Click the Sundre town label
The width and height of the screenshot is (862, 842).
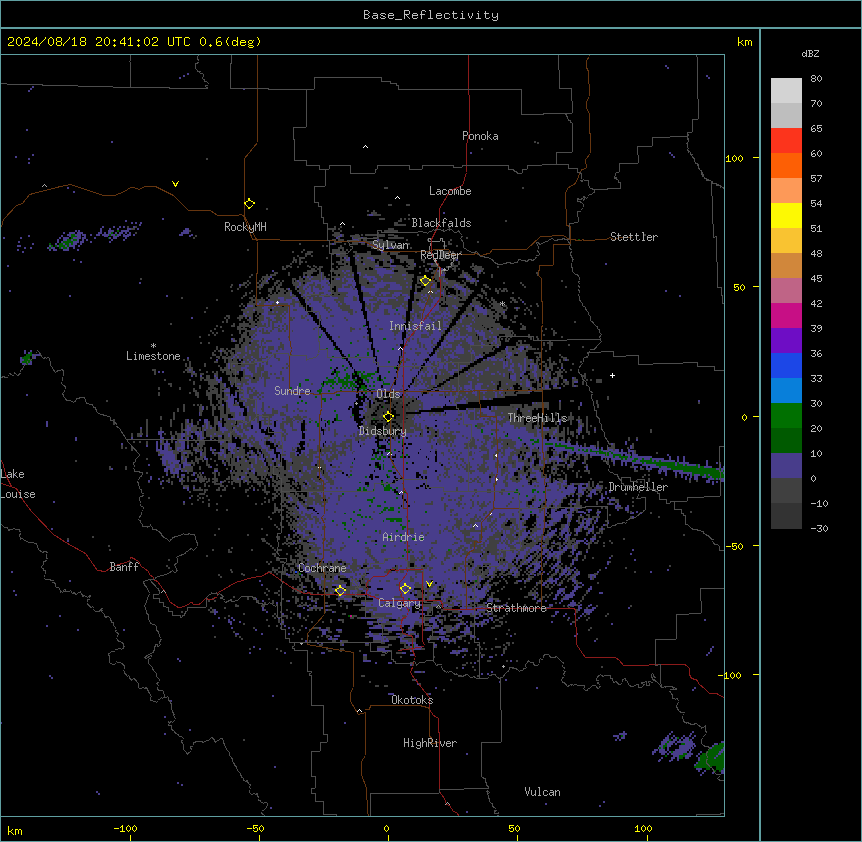click(x=292, y=391)
